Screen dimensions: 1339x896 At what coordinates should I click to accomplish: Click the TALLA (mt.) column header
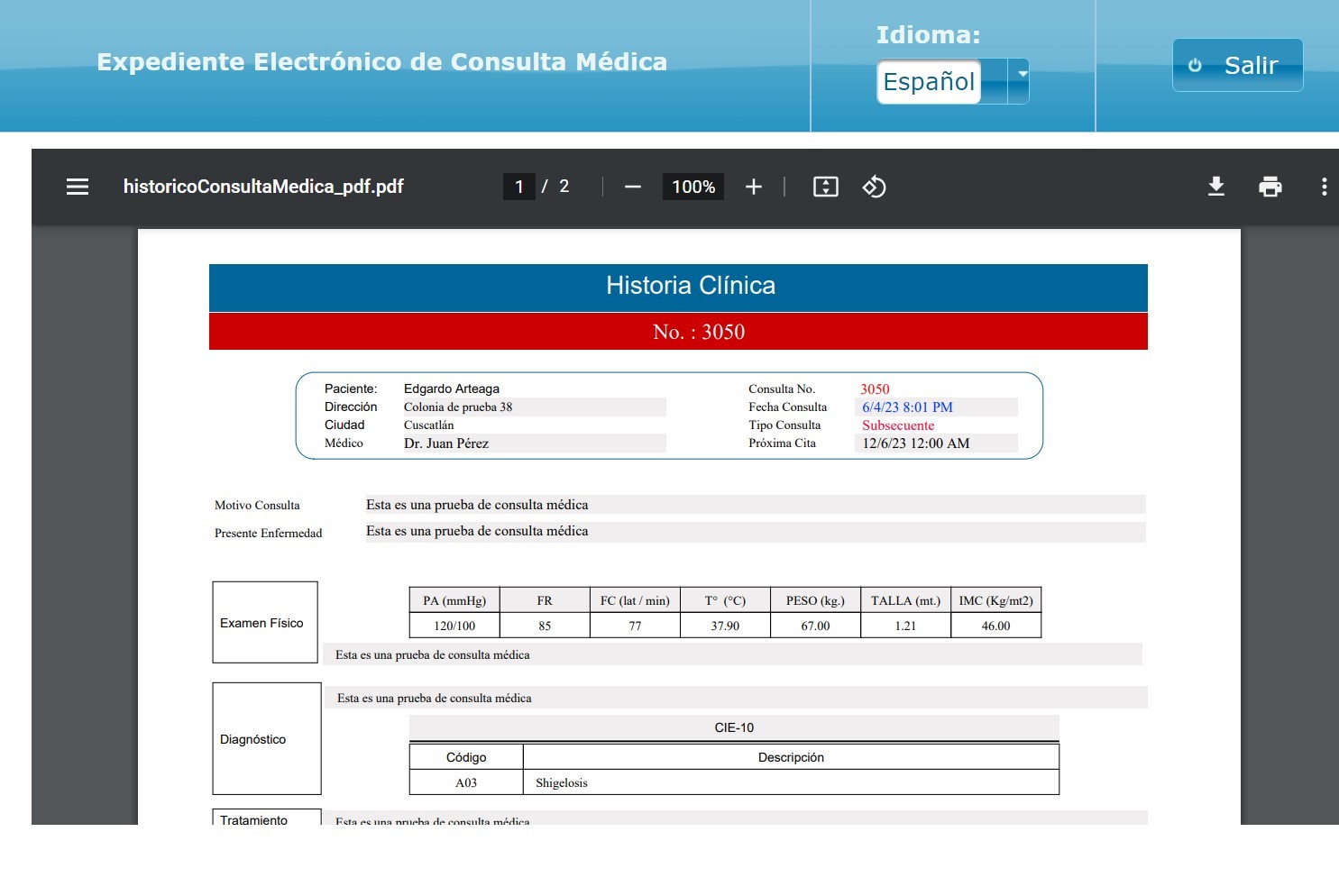point(905,600)
